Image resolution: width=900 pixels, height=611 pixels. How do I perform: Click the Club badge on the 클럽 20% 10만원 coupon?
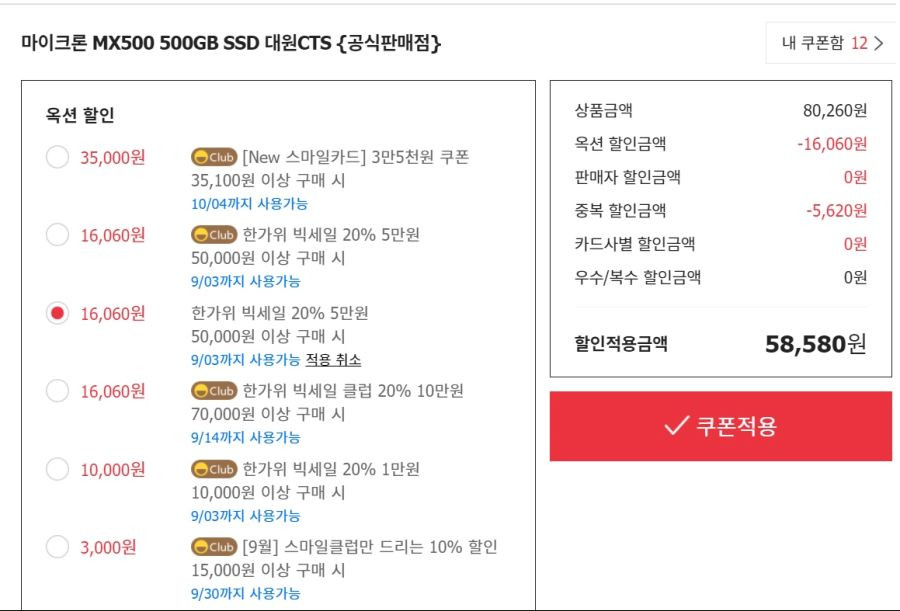[214, 390]
